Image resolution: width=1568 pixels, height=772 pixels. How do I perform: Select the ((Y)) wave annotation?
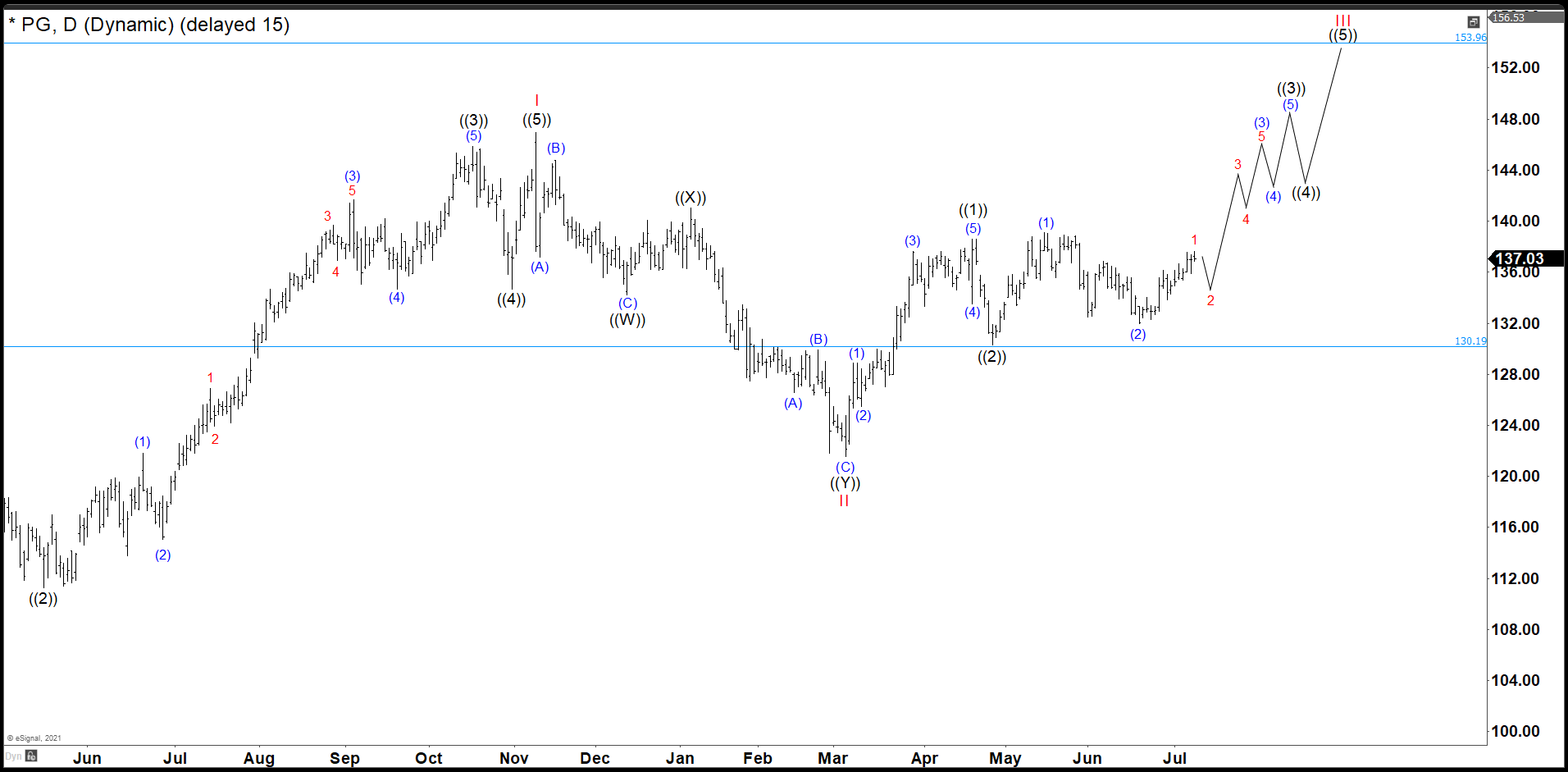[x=844, y=484]
